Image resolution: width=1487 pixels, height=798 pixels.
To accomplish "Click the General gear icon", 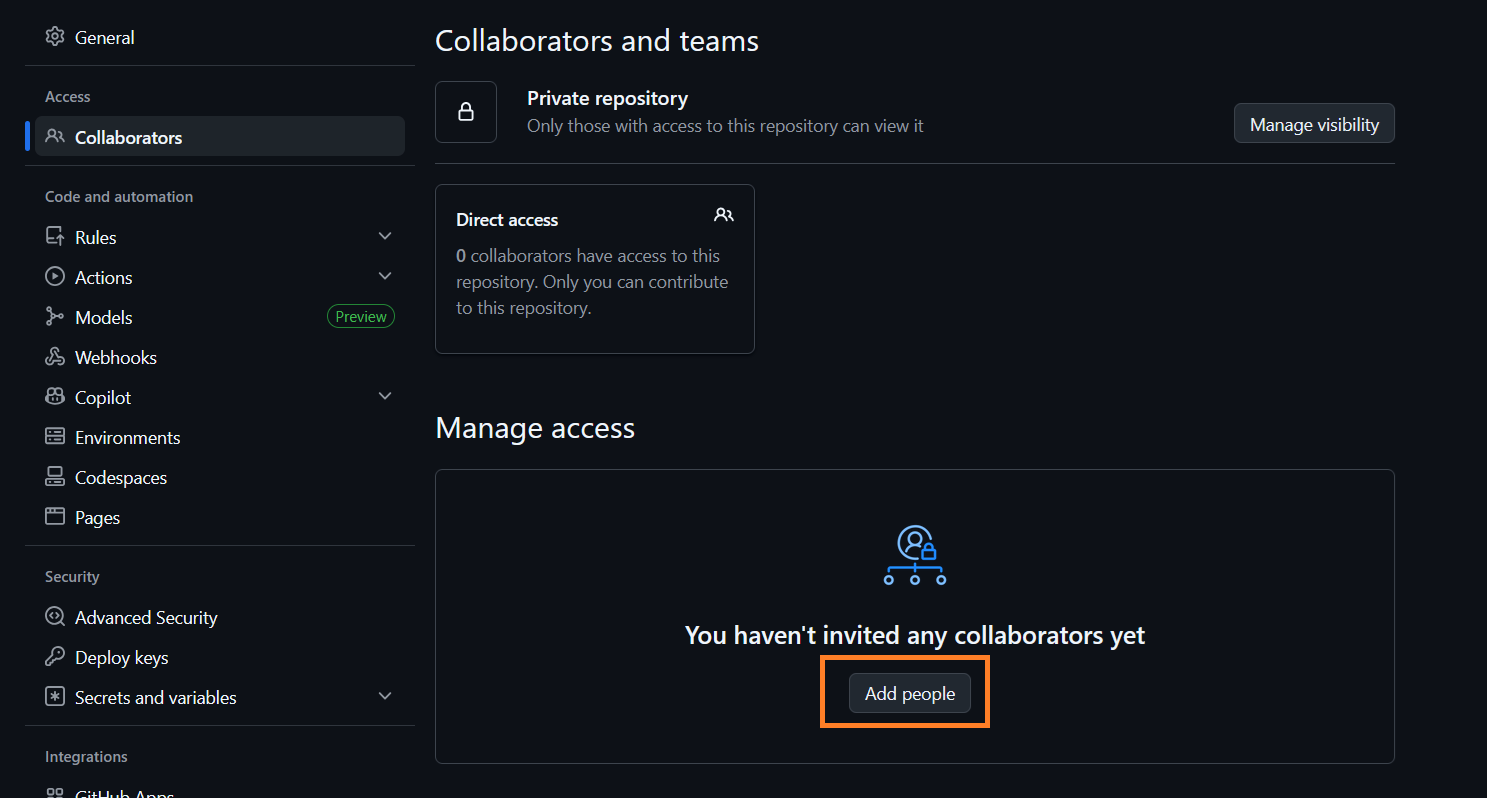I will coord(55,37).
